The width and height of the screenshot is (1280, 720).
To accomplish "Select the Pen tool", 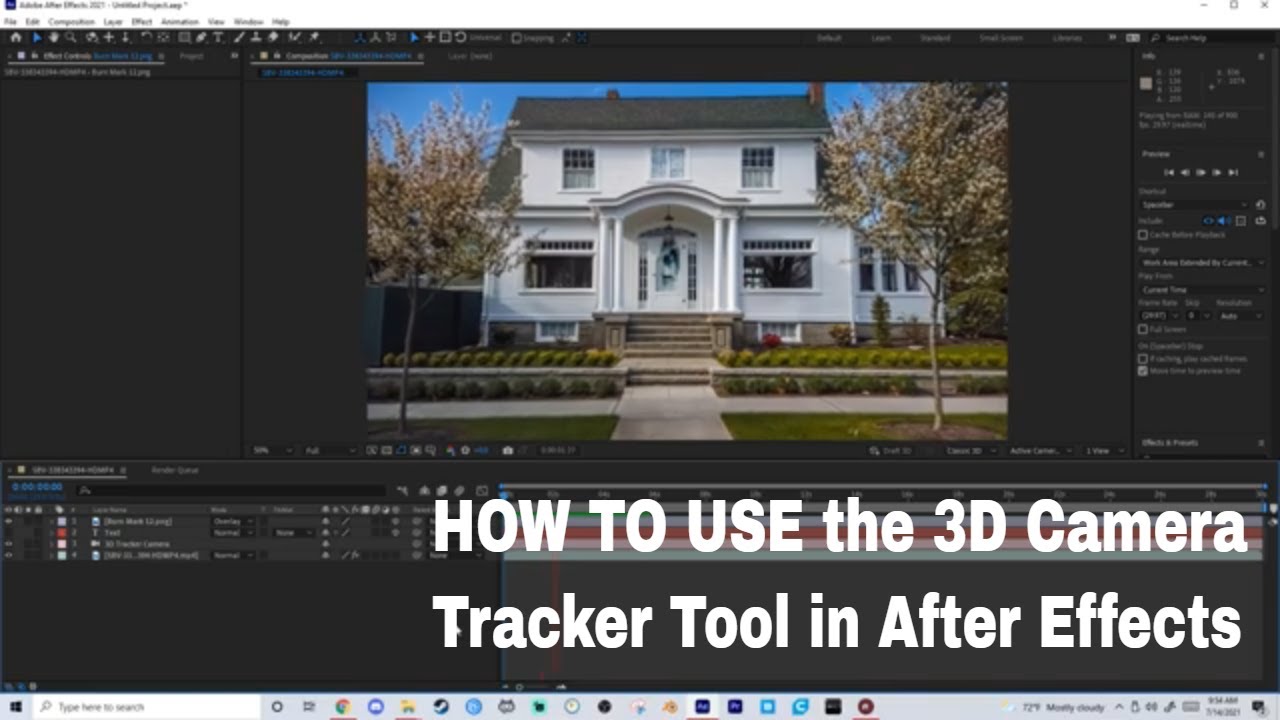I will click(201, 38).
